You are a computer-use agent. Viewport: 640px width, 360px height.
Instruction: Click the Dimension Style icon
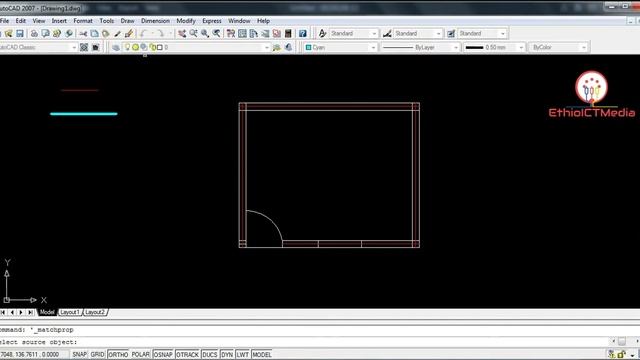[387, 33]
